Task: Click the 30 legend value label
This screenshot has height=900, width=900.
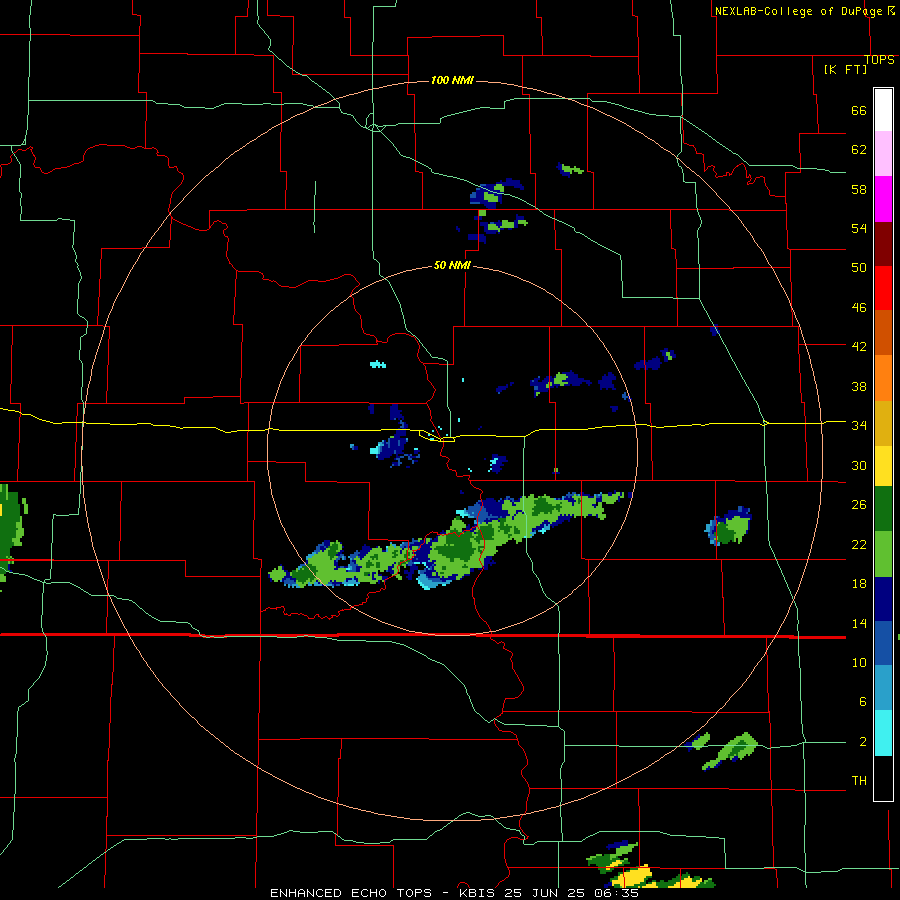Action: point(859,465)
